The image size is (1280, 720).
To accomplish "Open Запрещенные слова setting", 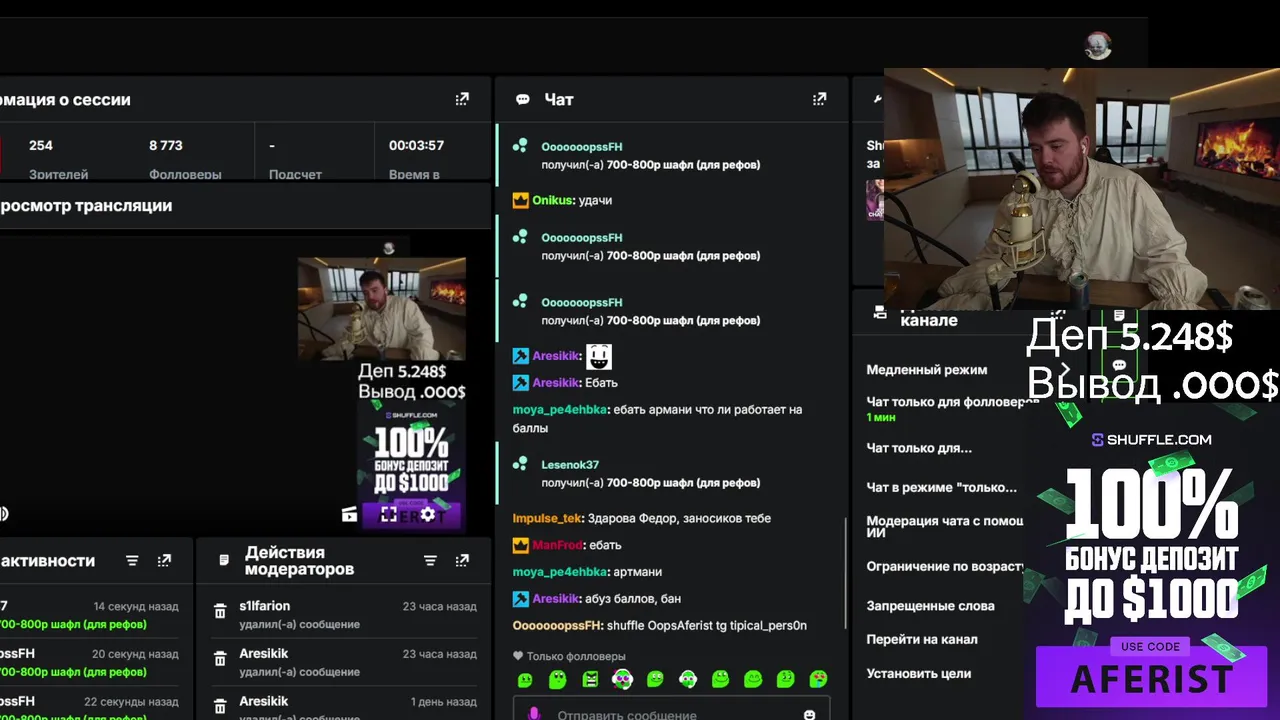I will click(x=930, y=606).
